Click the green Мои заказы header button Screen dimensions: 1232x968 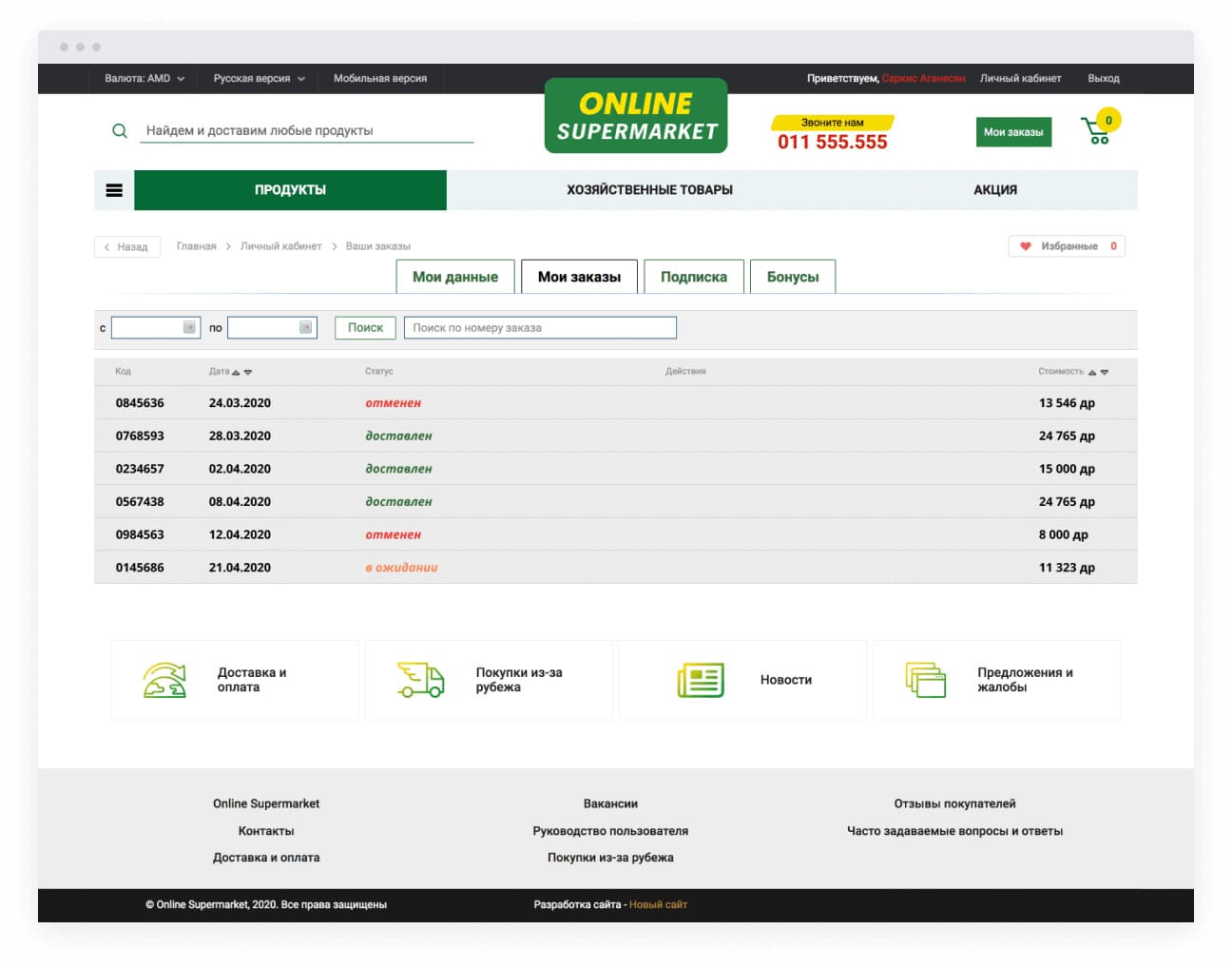tap(1013, 132)
